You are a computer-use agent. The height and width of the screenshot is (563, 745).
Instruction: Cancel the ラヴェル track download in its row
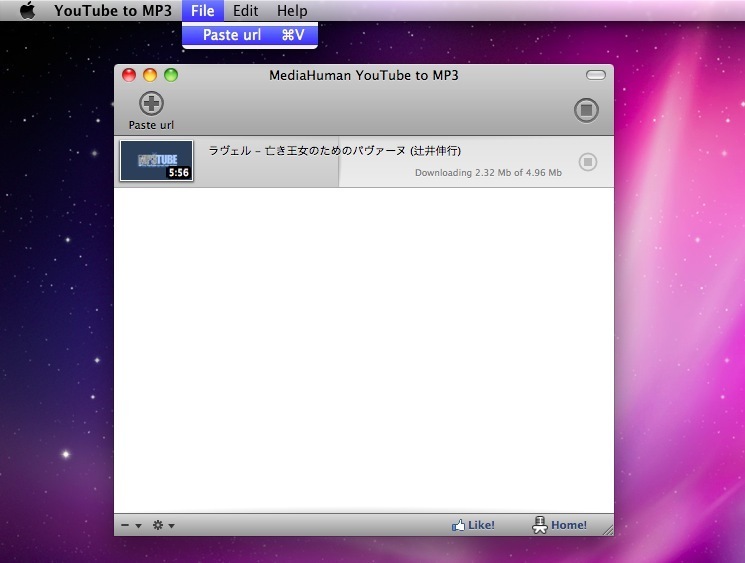point(588,162)
